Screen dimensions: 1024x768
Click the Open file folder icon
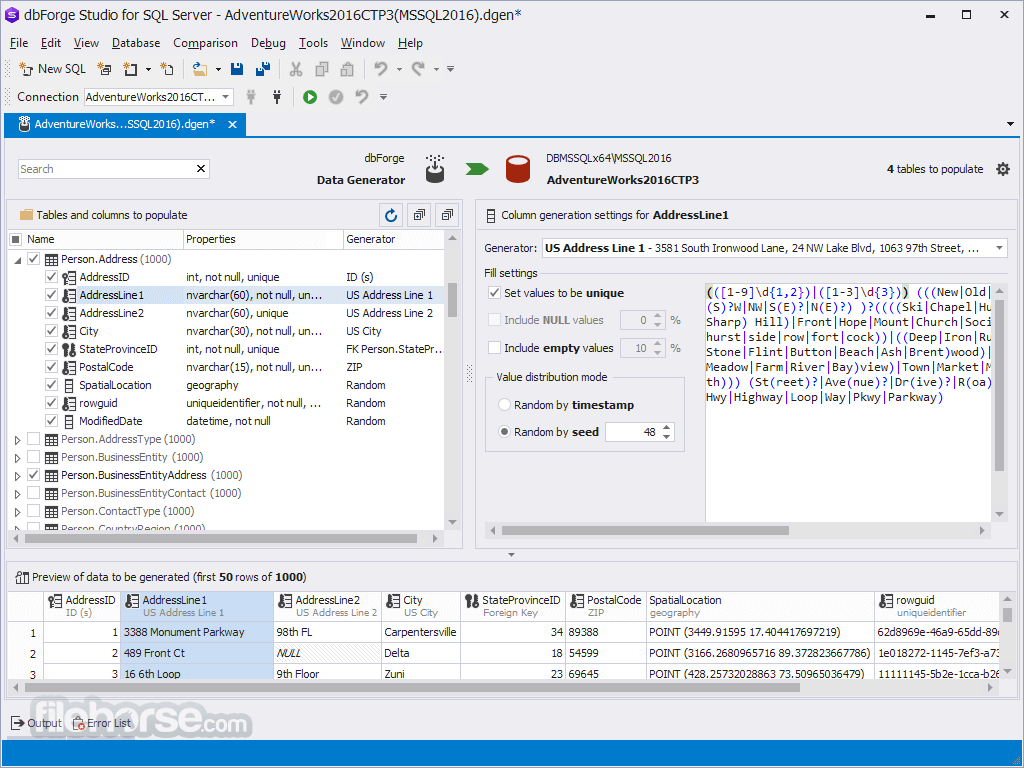(x=200, y=69)
